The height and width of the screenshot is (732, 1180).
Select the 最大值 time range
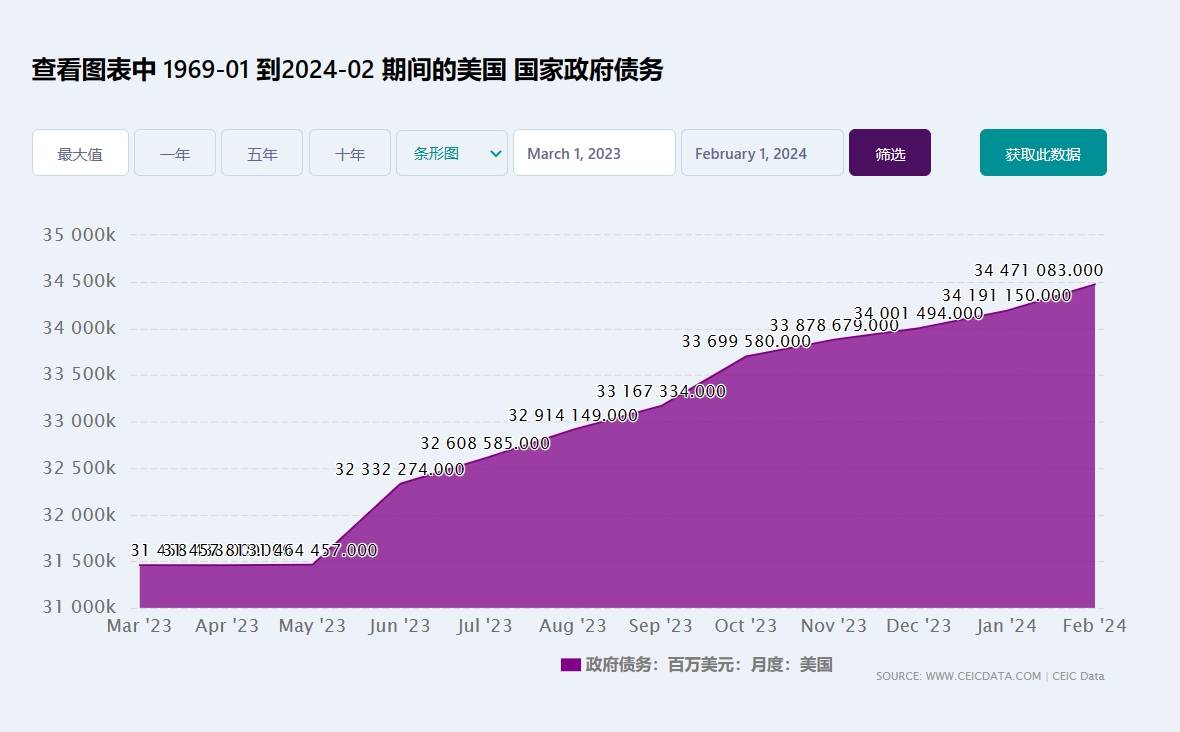coord(80,153)
